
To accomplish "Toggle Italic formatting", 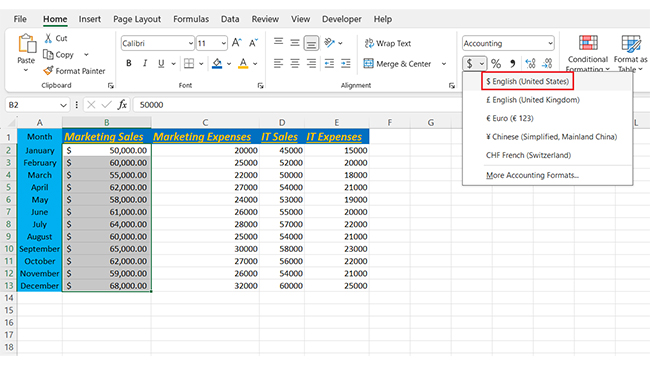I will click(145, 63).
